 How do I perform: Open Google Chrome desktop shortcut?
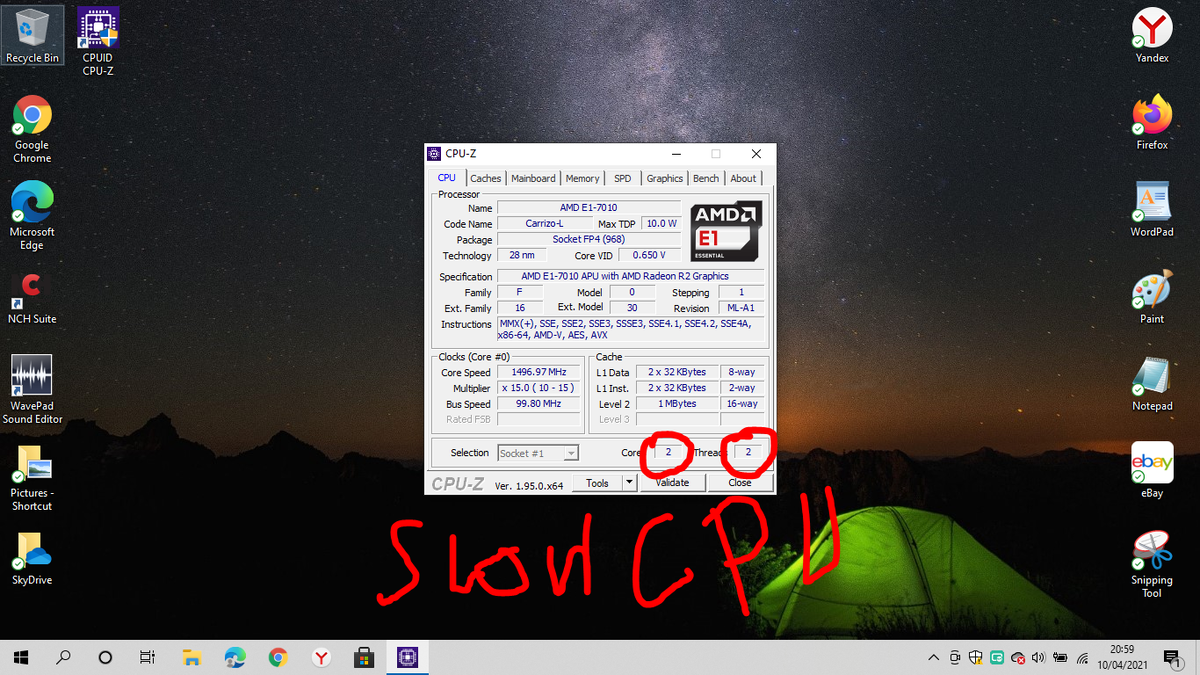tap(32, 130)
